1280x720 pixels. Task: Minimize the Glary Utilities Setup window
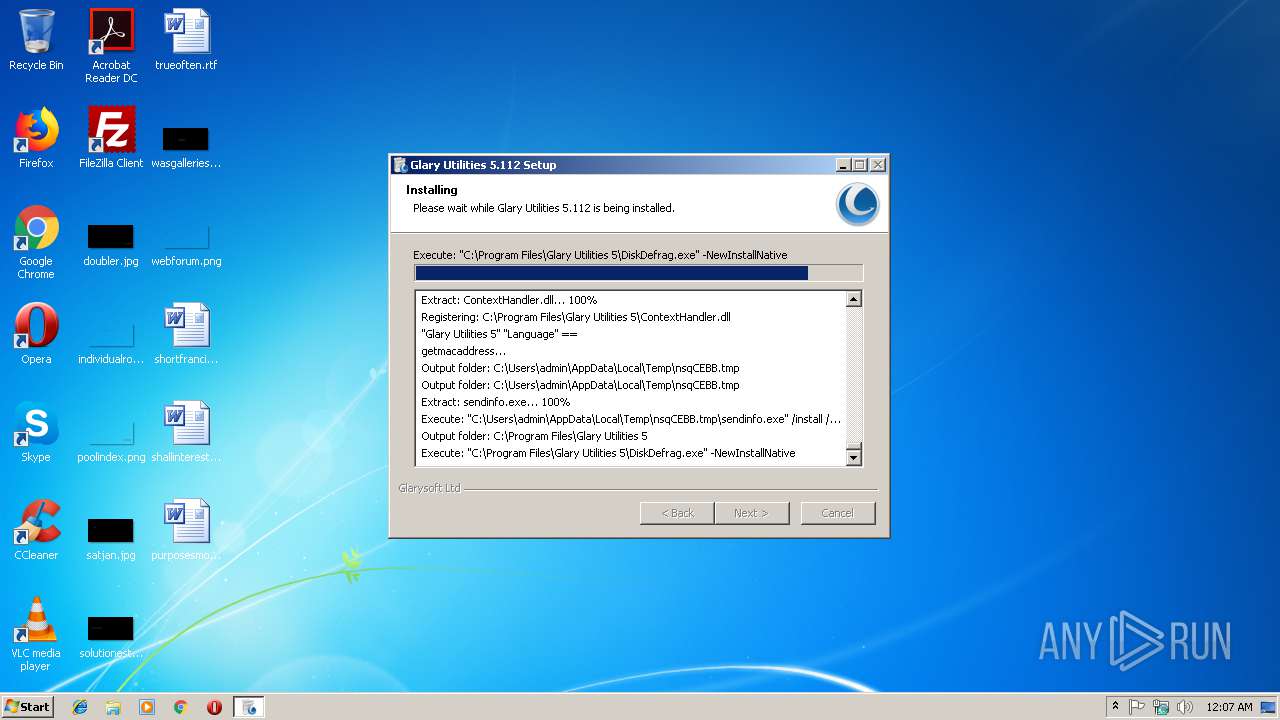point(843,165)
